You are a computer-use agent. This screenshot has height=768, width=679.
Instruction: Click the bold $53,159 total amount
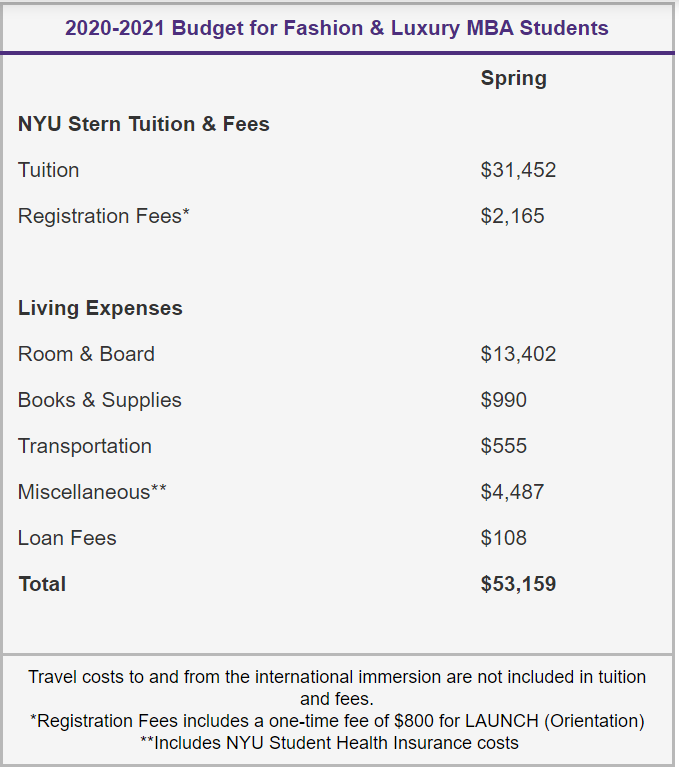click(518, 584)
